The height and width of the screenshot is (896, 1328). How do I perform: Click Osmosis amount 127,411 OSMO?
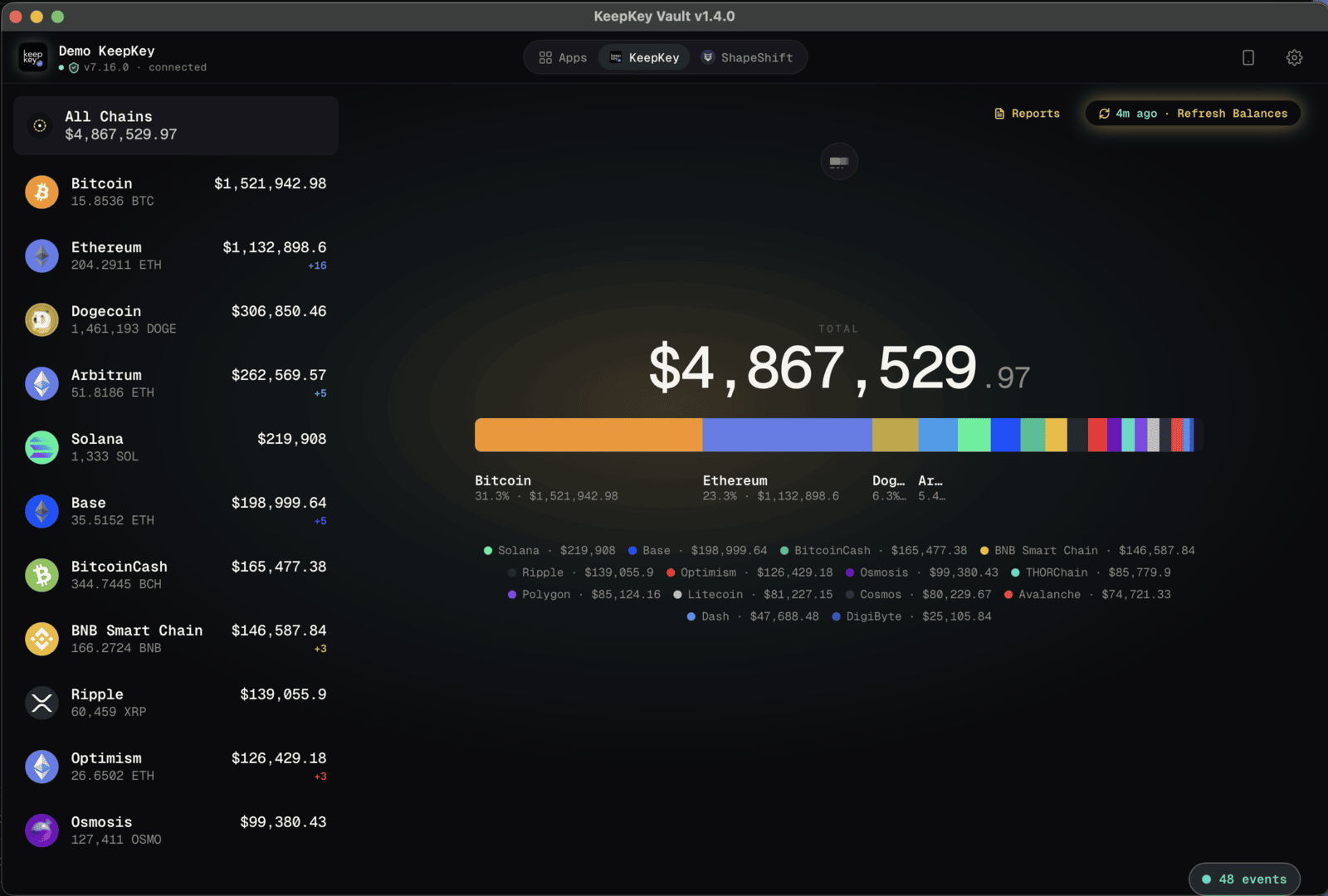[116, 840]
